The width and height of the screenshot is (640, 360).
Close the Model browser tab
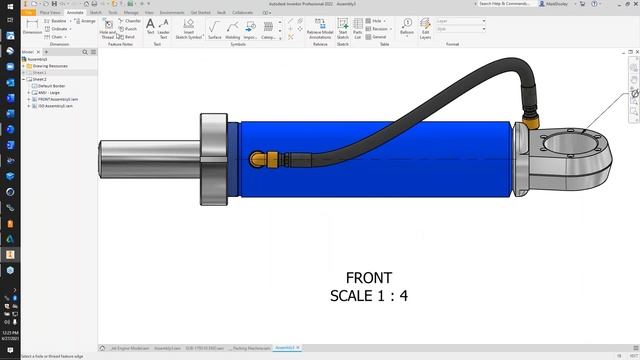[38, 52]
